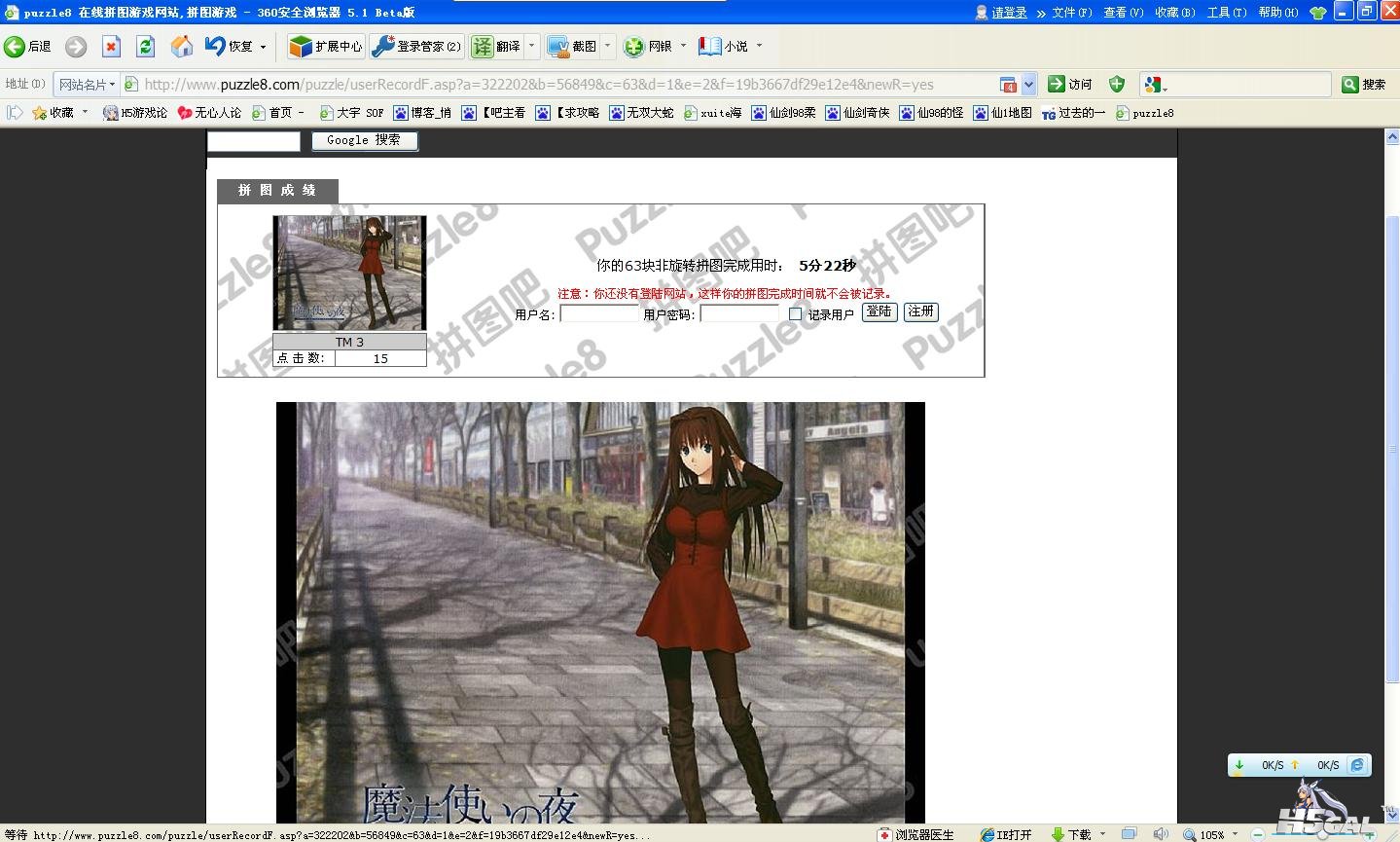The height and width of the screenshot is (842, 1400).
Task: Open the 扩展中心 extension center
Action: 327,47
